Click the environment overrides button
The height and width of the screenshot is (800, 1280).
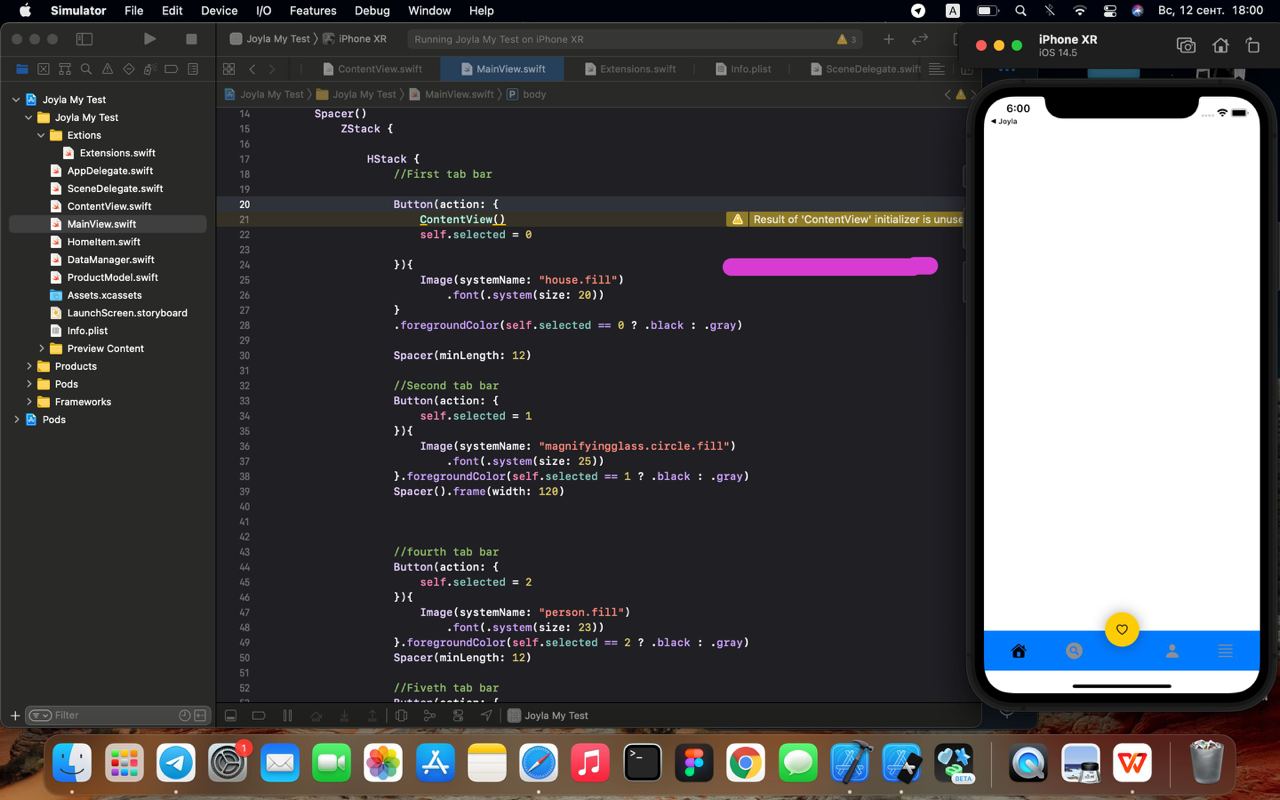click(459, 715)
